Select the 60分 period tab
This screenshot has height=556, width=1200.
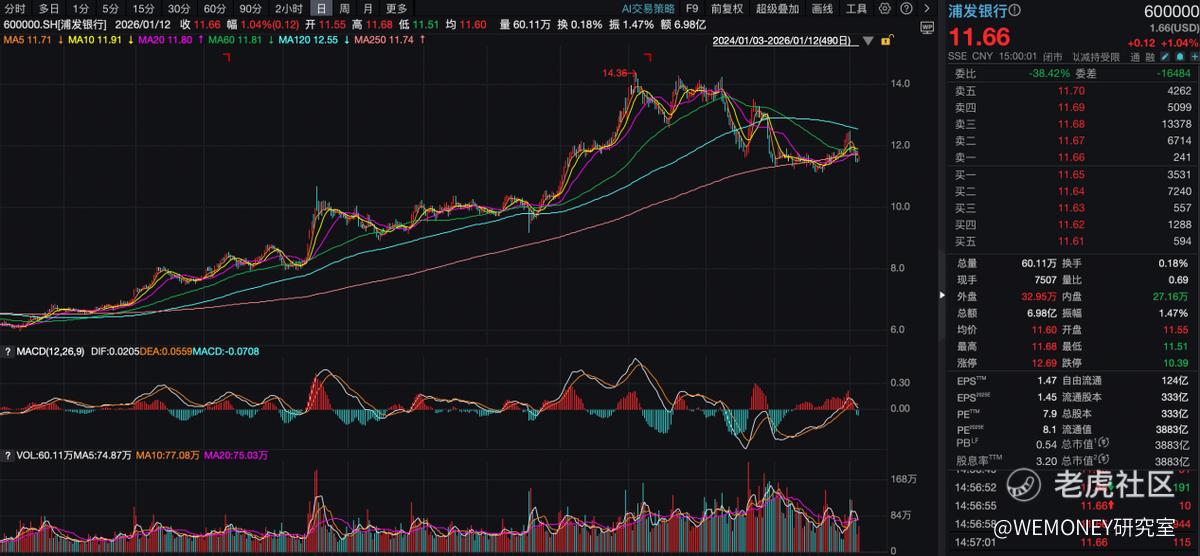[x=214, y=8]
